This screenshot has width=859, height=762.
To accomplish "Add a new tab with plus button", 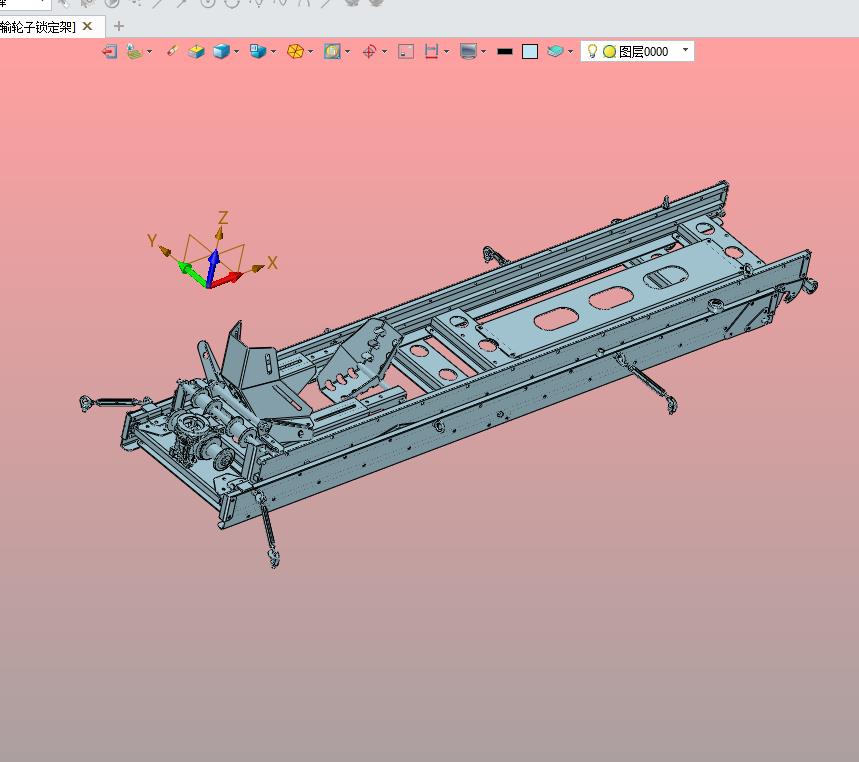I will click(118, 26).
